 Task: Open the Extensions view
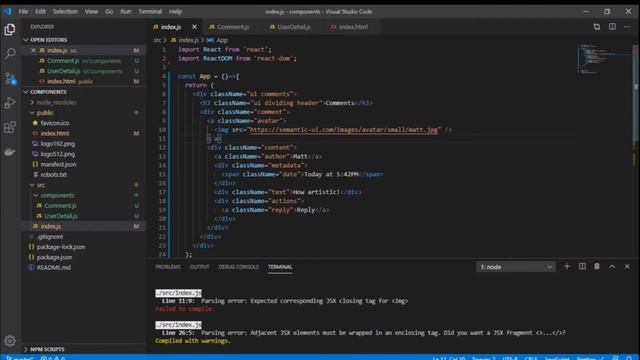click(x=10, y=127)
